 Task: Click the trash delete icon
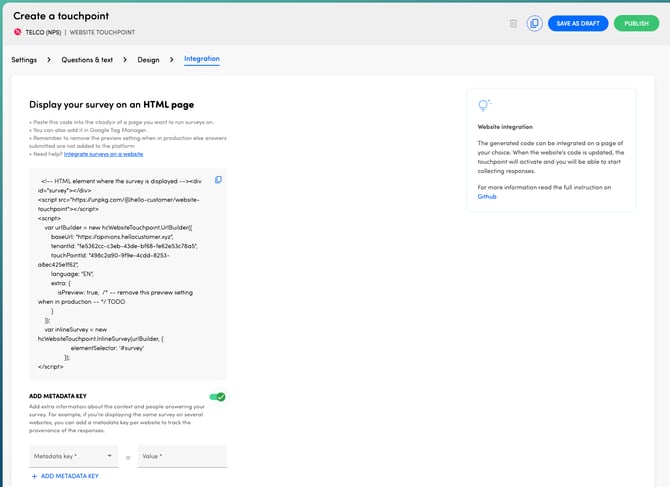click(513, 23)
